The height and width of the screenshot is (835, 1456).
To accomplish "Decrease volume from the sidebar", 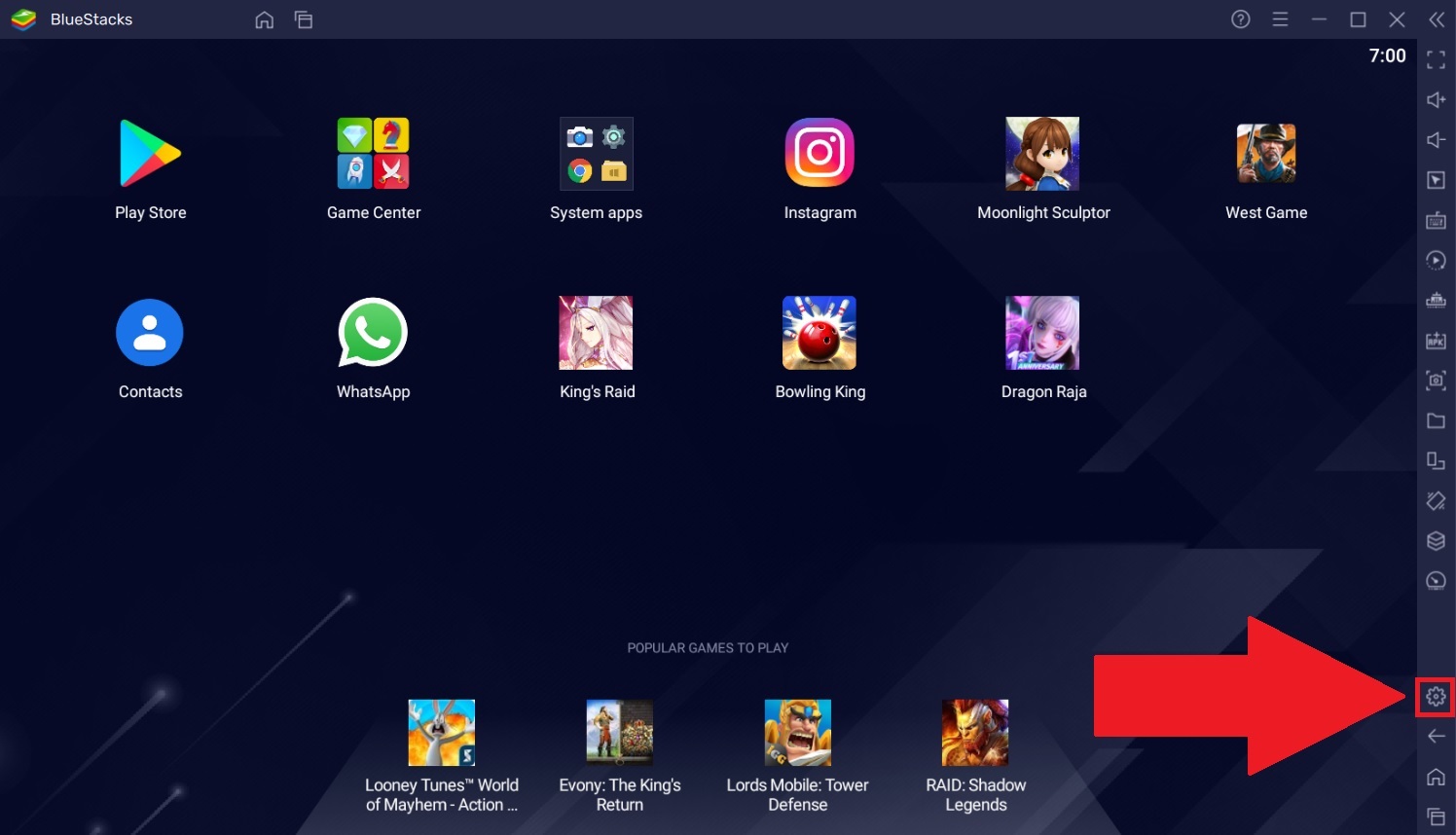I will click(1436, 140).
